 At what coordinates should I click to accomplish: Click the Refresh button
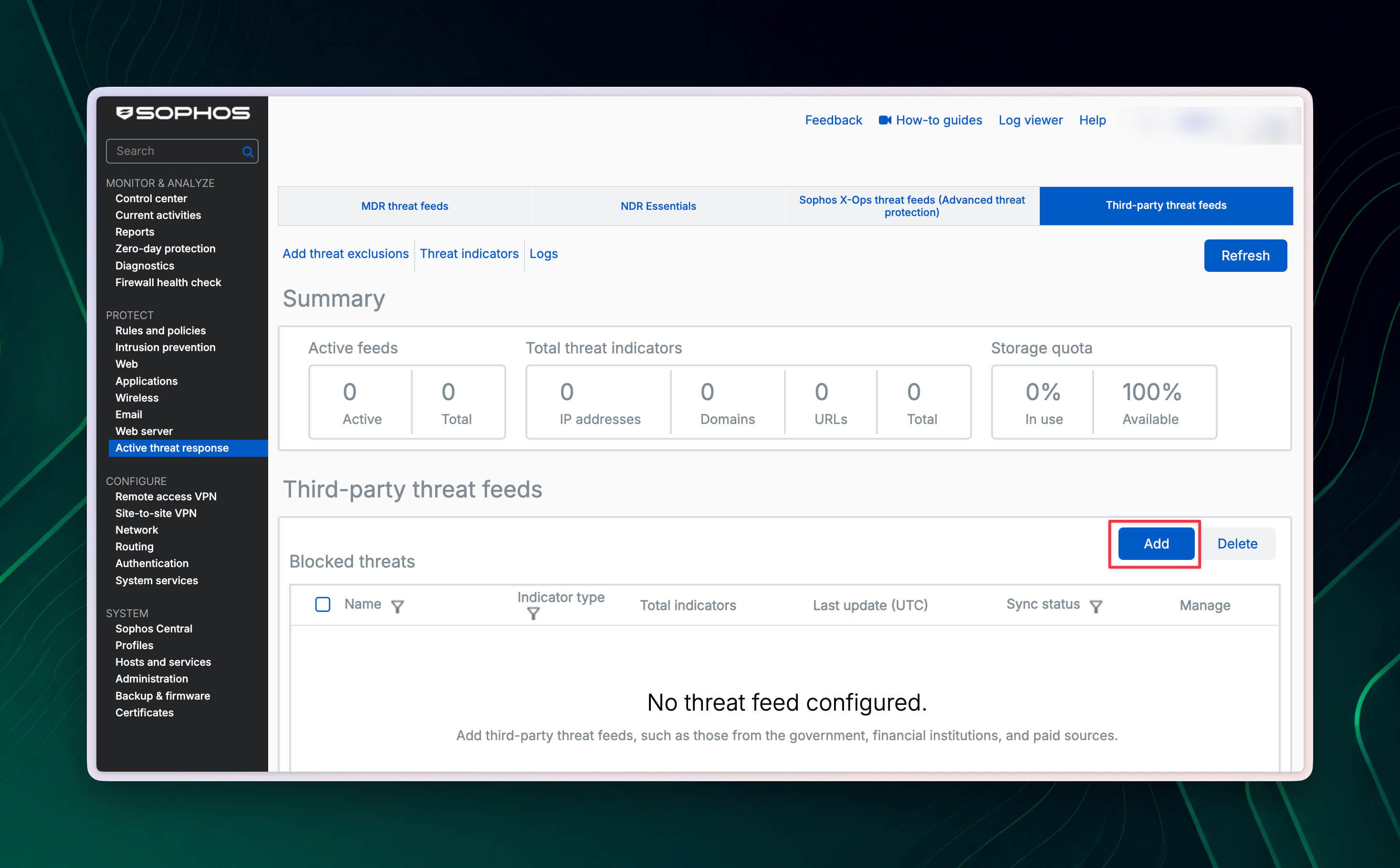[1245, 256]
